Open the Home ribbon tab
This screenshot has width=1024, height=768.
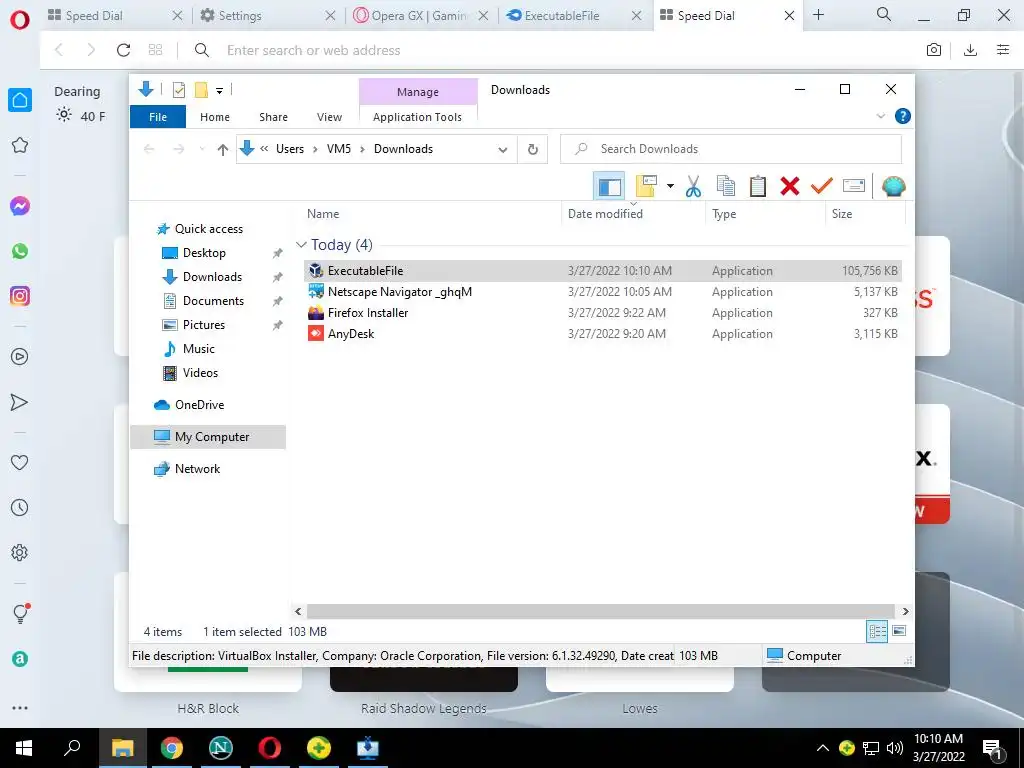pyautogui.click(x=215, y=117)
